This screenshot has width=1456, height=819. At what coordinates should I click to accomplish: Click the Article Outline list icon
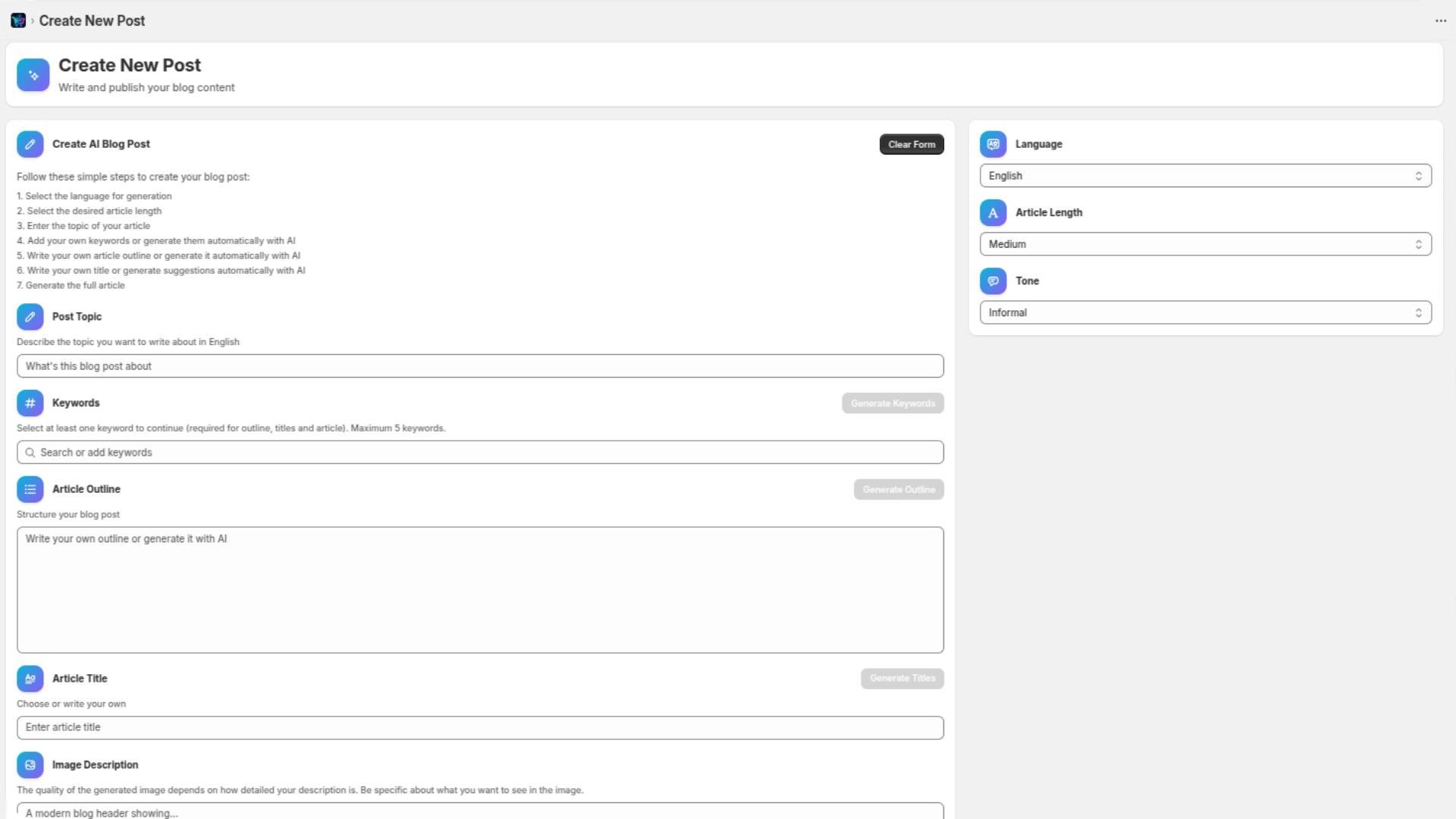(30, 489)
